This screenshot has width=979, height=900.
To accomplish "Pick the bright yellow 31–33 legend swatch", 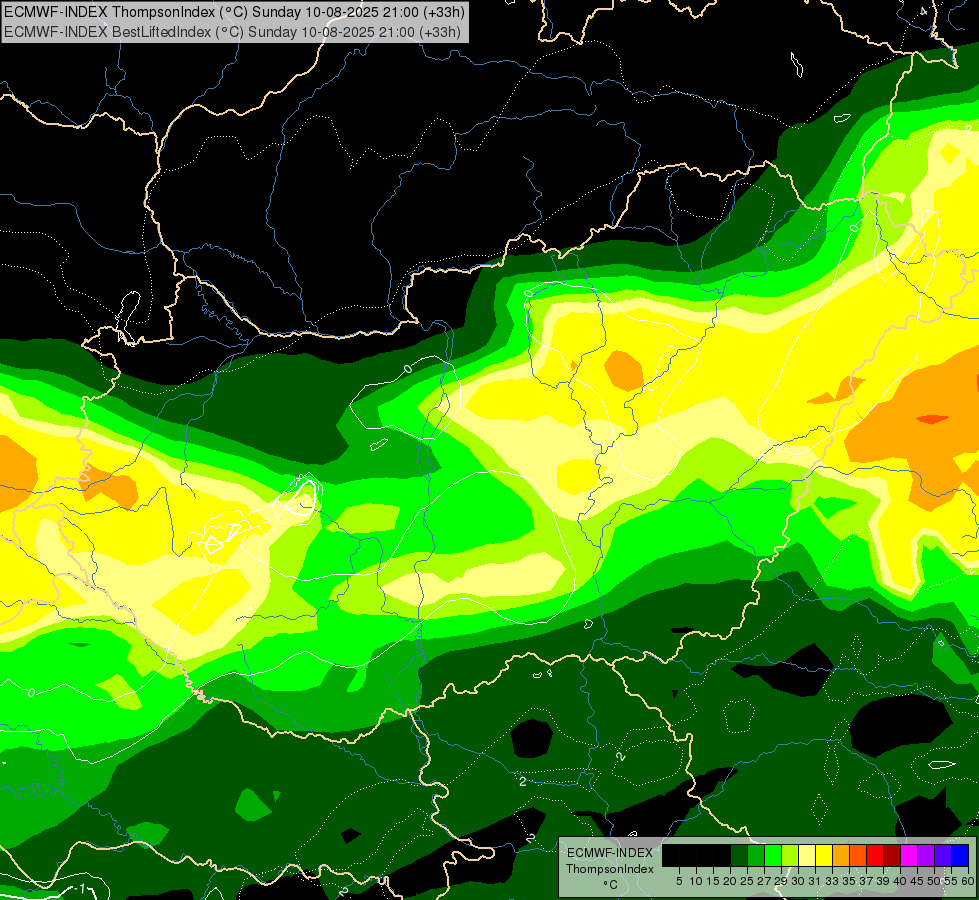I will [x=824, y=855].
